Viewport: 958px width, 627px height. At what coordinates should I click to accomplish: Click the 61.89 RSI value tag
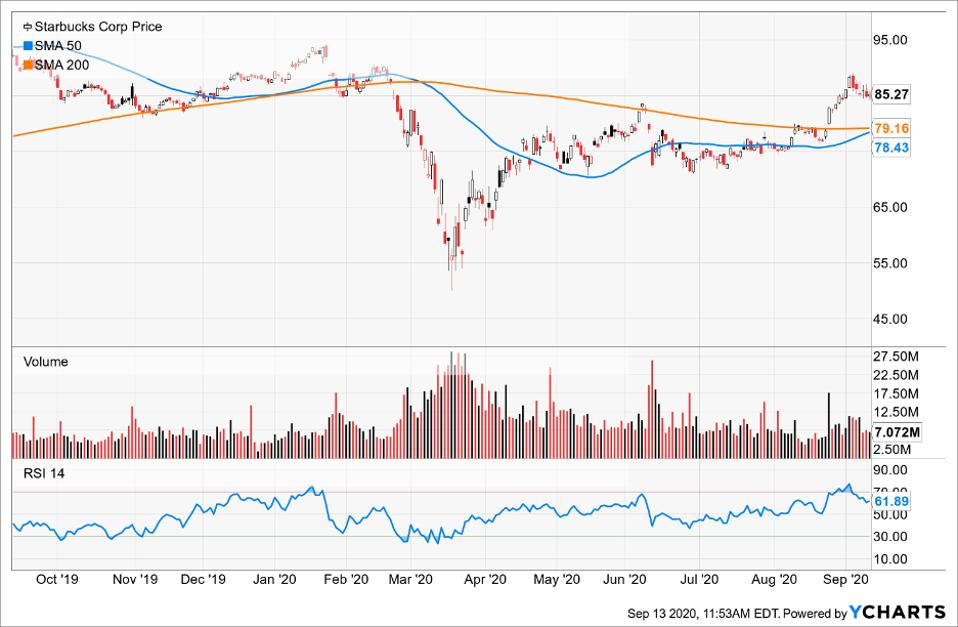point(891,500)
